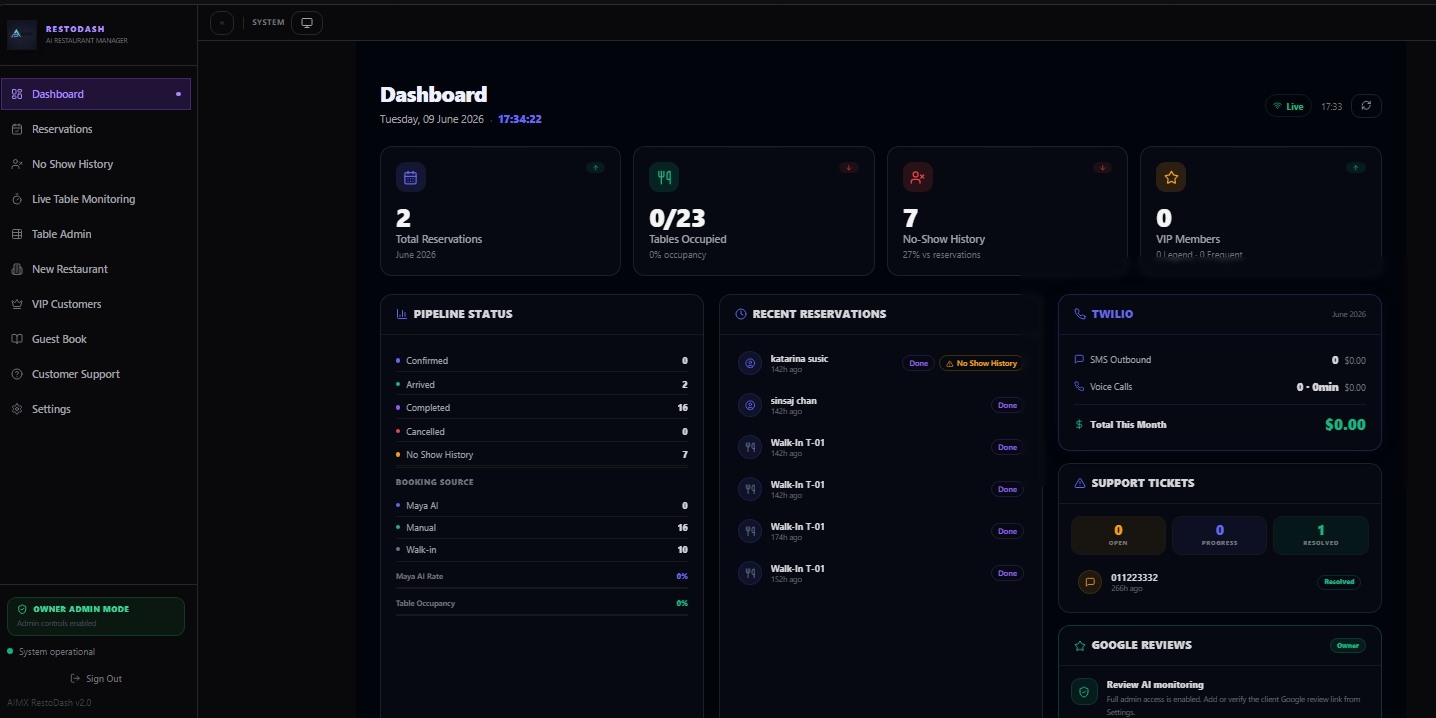Click the RestoDash logo in the sidebar header
The width and height of the screenshot is (1436, 718).
[22, 35]
